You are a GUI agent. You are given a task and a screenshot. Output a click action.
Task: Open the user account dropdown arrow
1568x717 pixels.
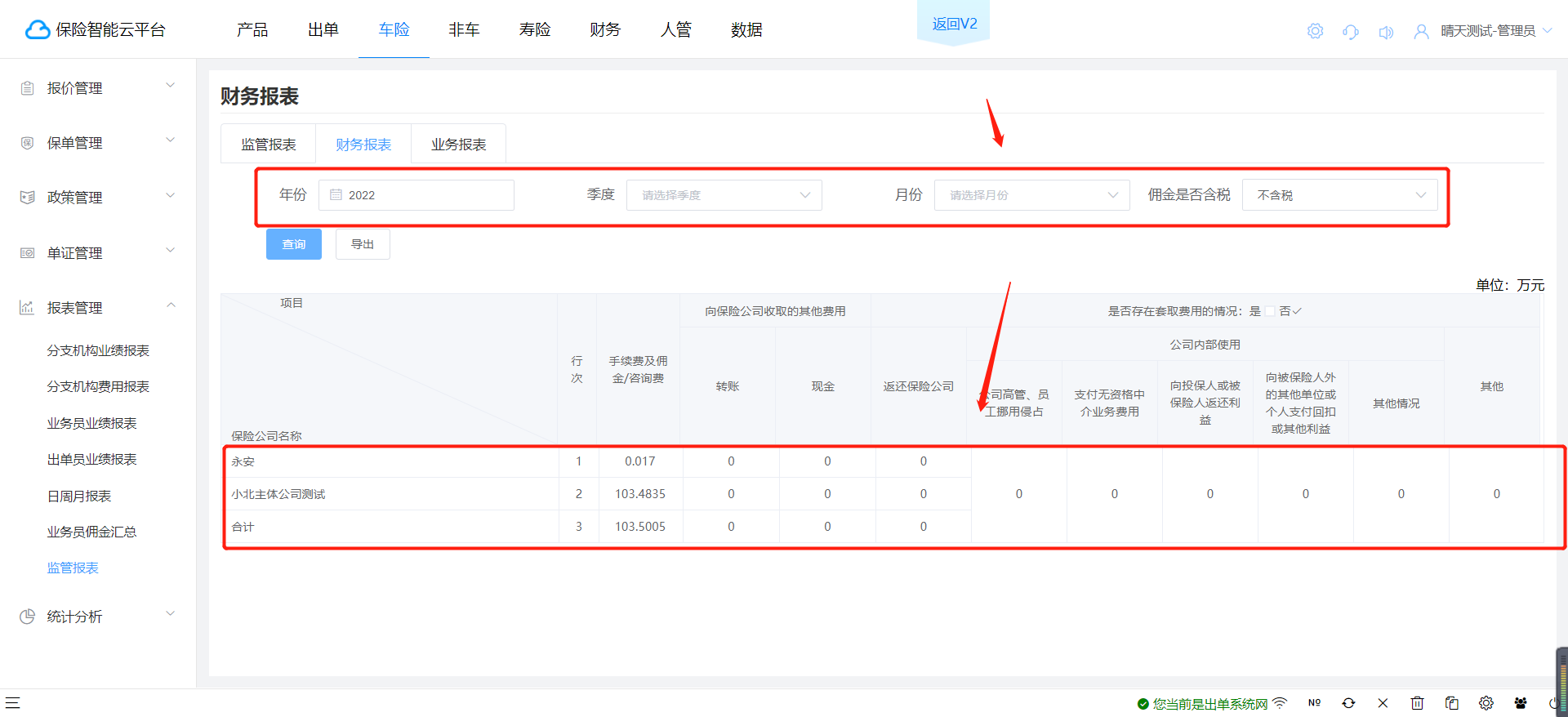click(x=1547, y=31)
